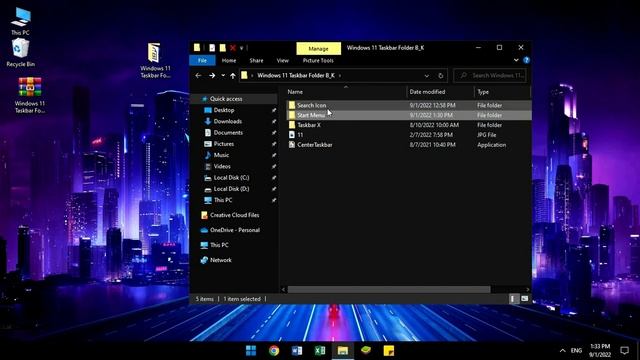Open OneDrive - Personal in navigation pane
This screenshot has width=640, height=360.
235,230
